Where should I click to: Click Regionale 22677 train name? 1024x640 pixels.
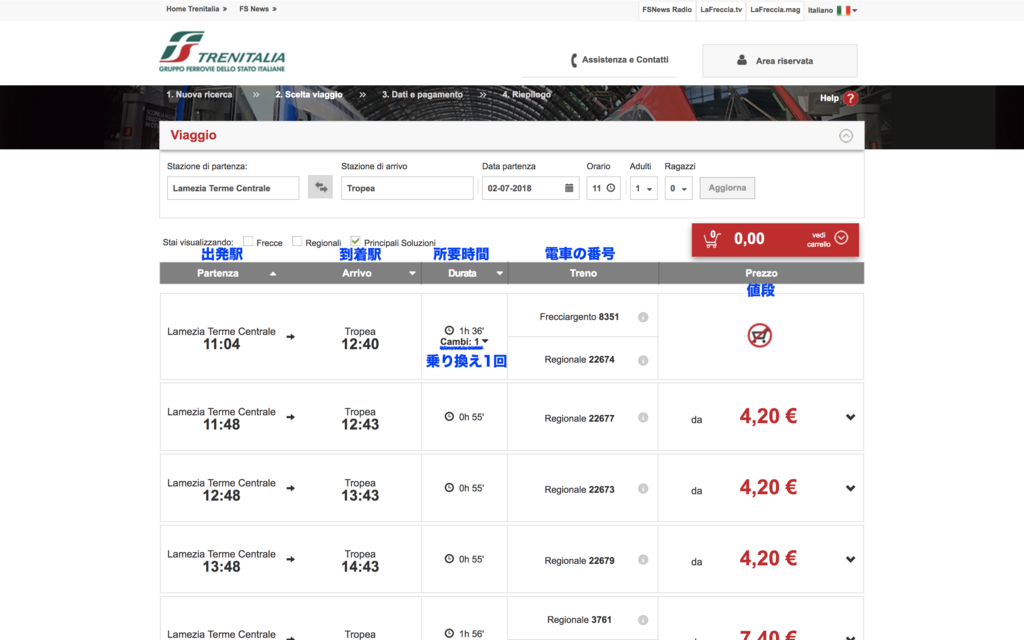[579, 419]
